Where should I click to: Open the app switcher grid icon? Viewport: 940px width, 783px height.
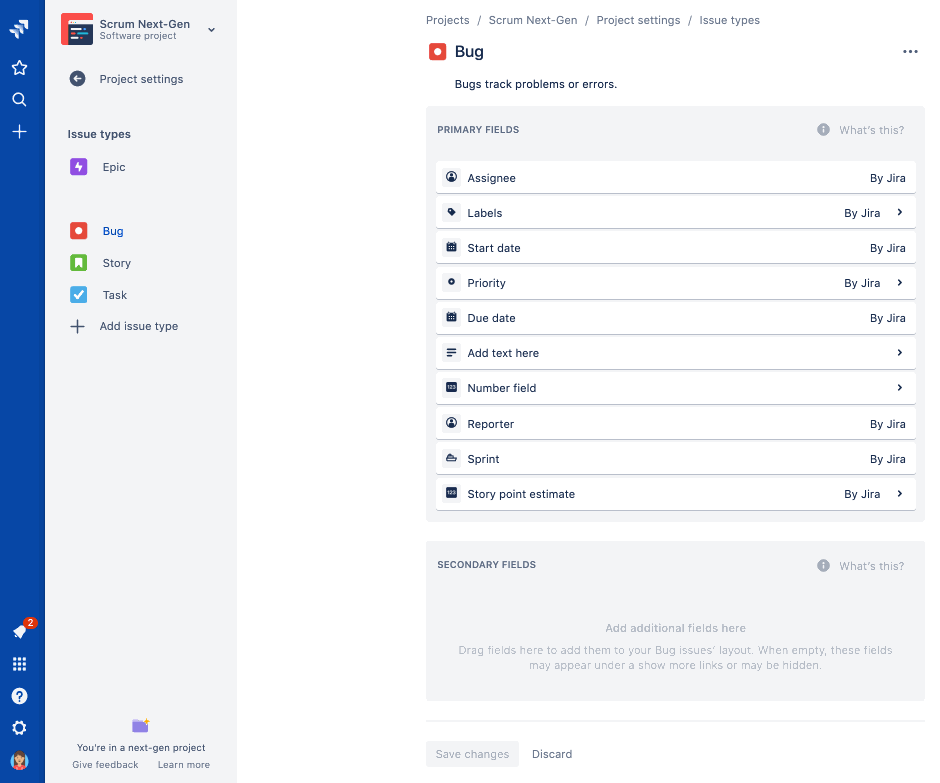click(x=19, y=664)
